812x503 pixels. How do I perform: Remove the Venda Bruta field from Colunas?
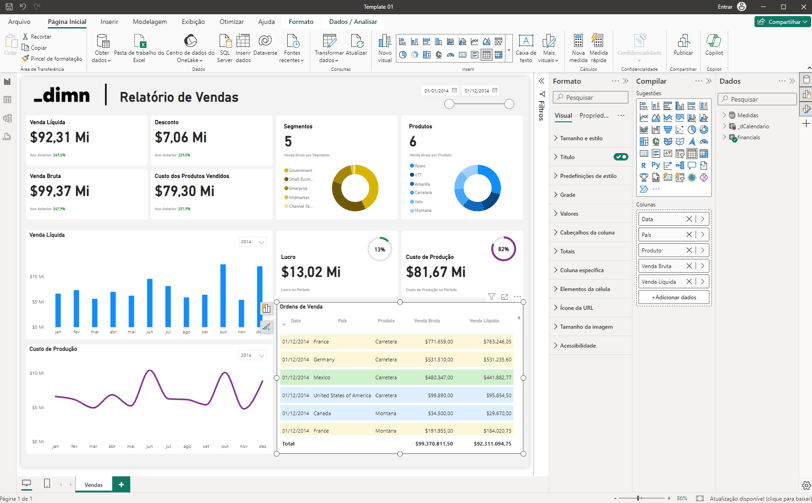[x=689, y=266]
